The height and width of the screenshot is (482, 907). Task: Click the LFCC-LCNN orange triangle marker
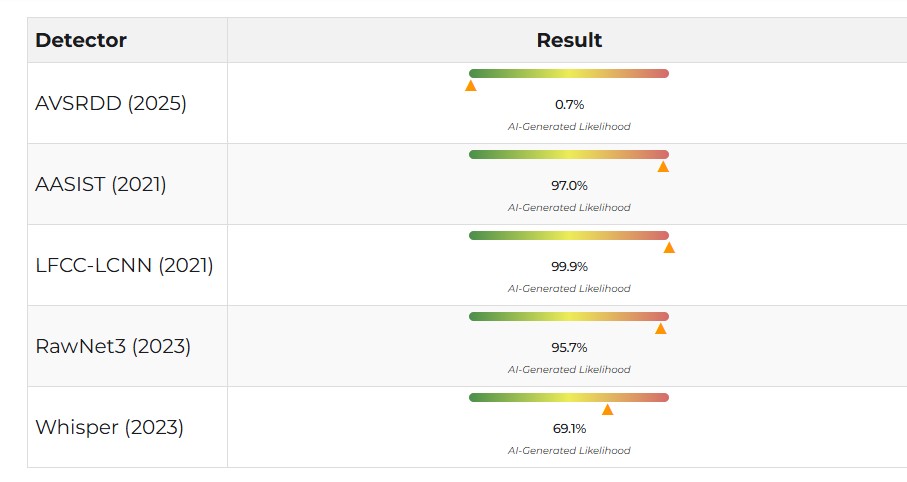(x=669, y=248)
